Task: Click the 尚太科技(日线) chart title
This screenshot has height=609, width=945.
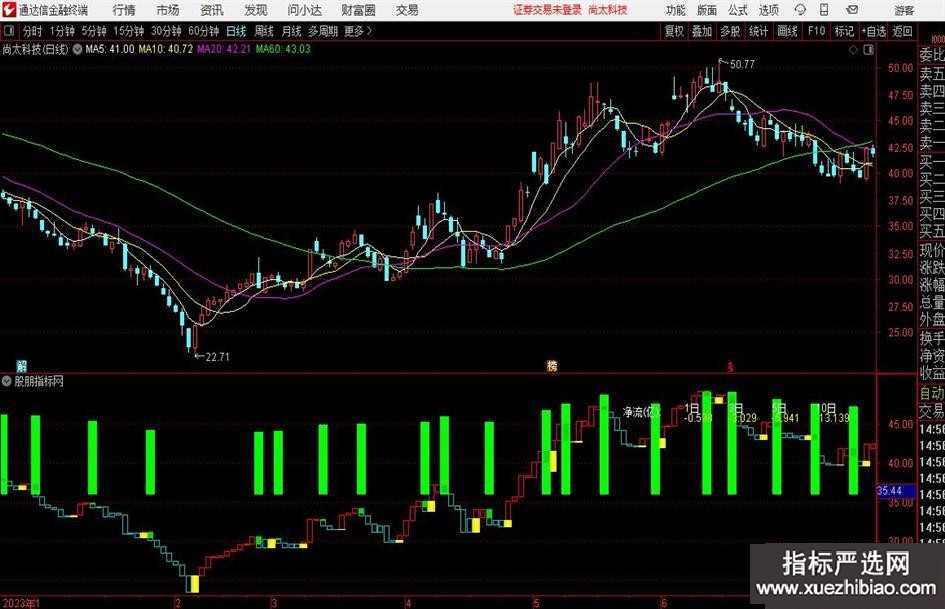Action: coord(36,49)
